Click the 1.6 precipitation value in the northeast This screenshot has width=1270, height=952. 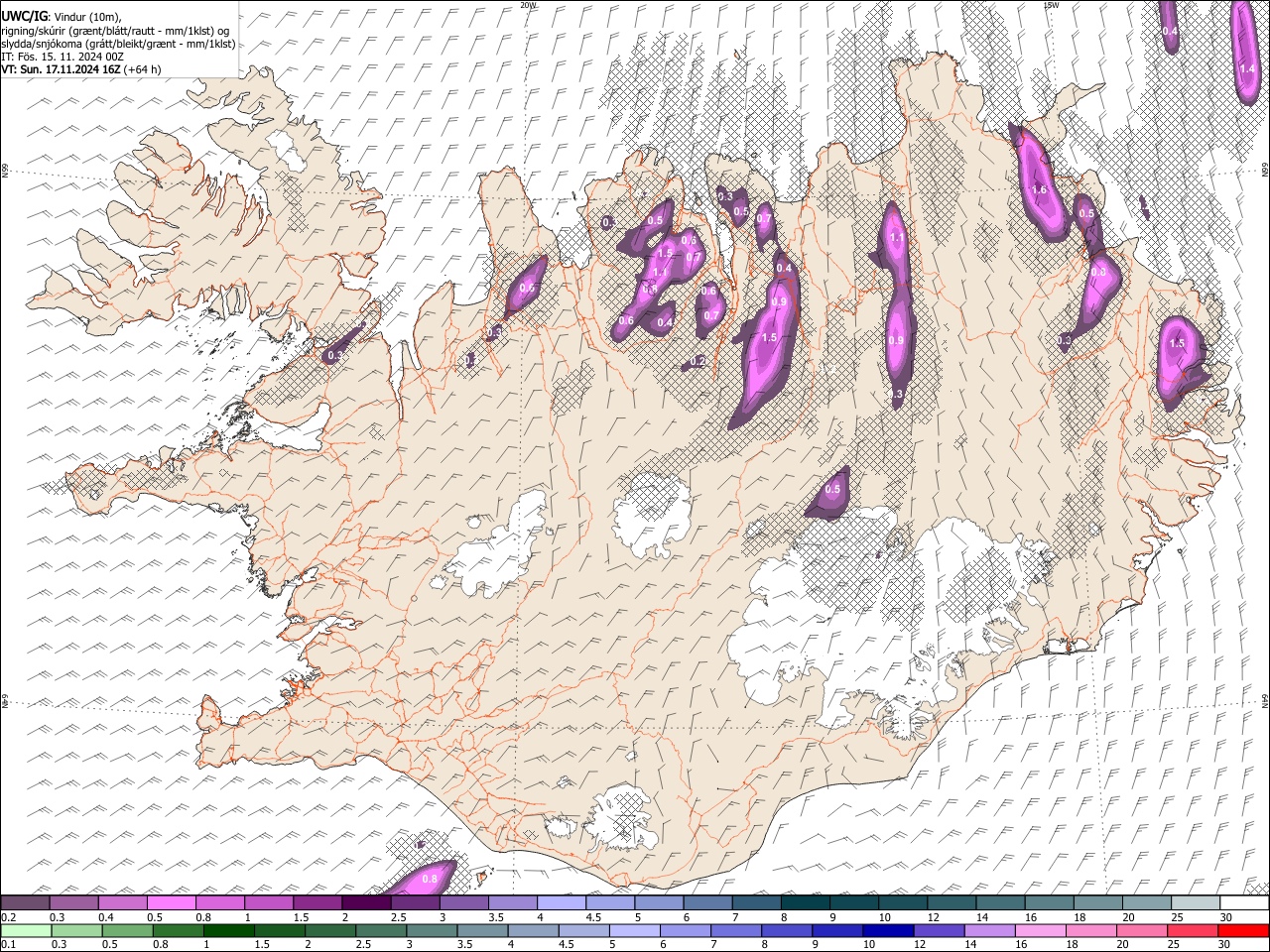point(1040,189)
